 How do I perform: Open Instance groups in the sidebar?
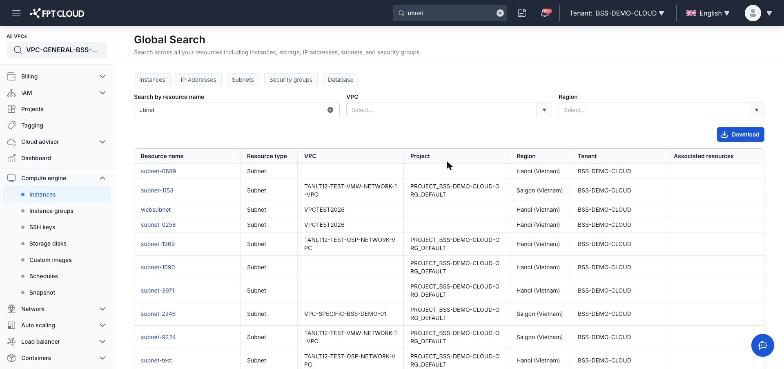pyautogui.click(x=51, y=211)
